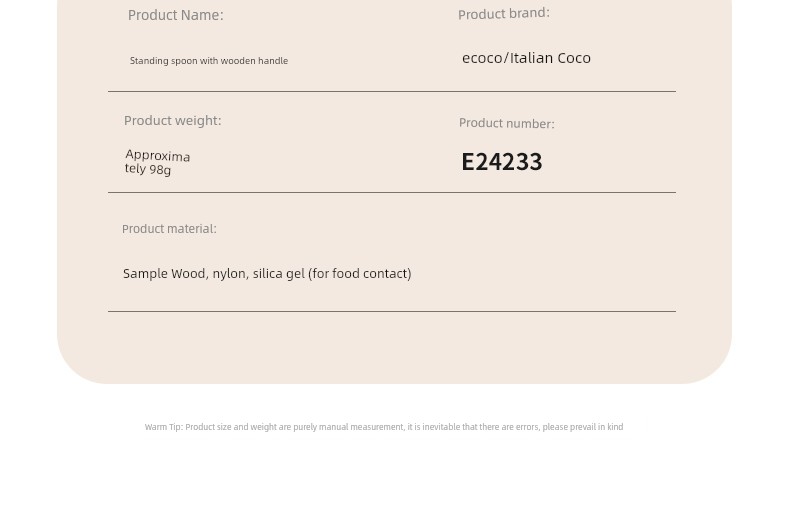The width and height of the screenshot is (790, 522).
Task: Click the 'Product Name:' label
Action: (175, 15)
